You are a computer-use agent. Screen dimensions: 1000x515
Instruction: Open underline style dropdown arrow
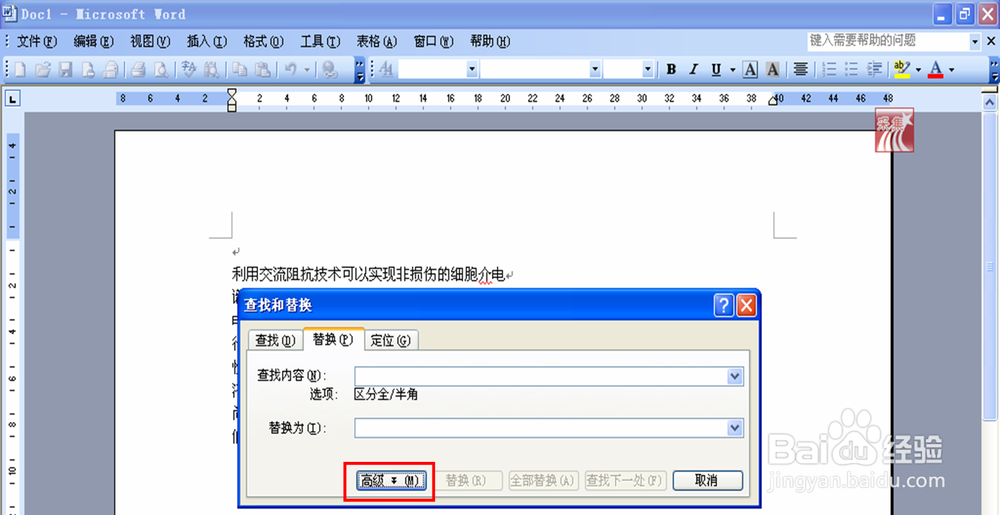(732, 69)
